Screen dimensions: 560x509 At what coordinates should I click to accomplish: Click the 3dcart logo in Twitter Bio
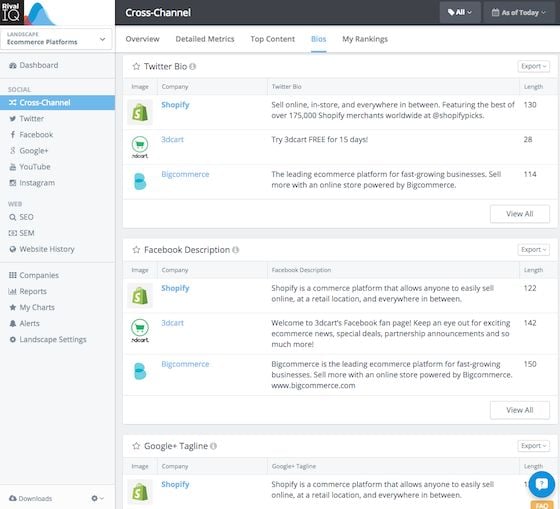140,147
